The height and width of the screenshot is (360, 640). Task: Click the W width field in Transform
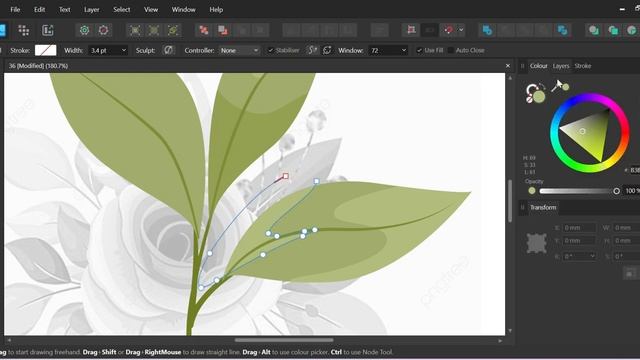pos(626,227)
